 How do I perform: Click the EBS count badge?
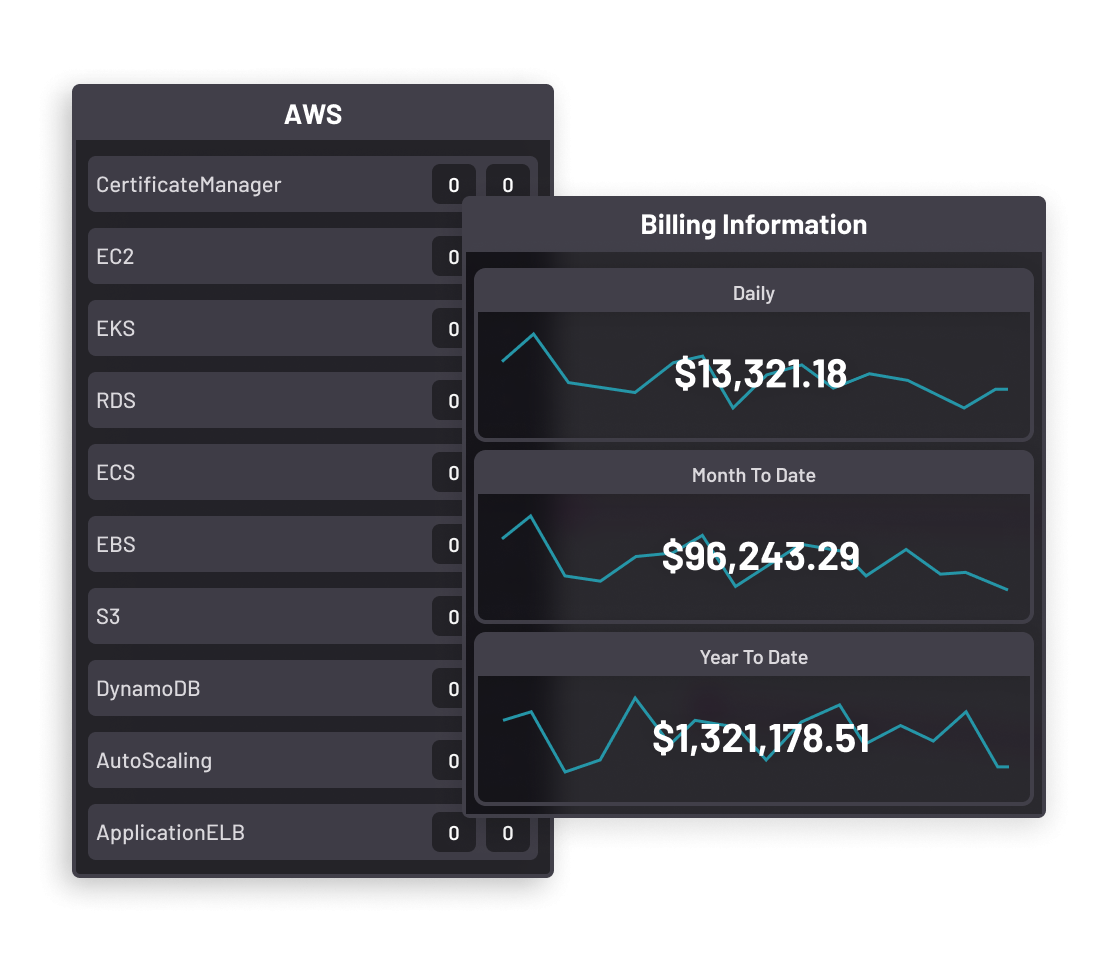point(452,544)
